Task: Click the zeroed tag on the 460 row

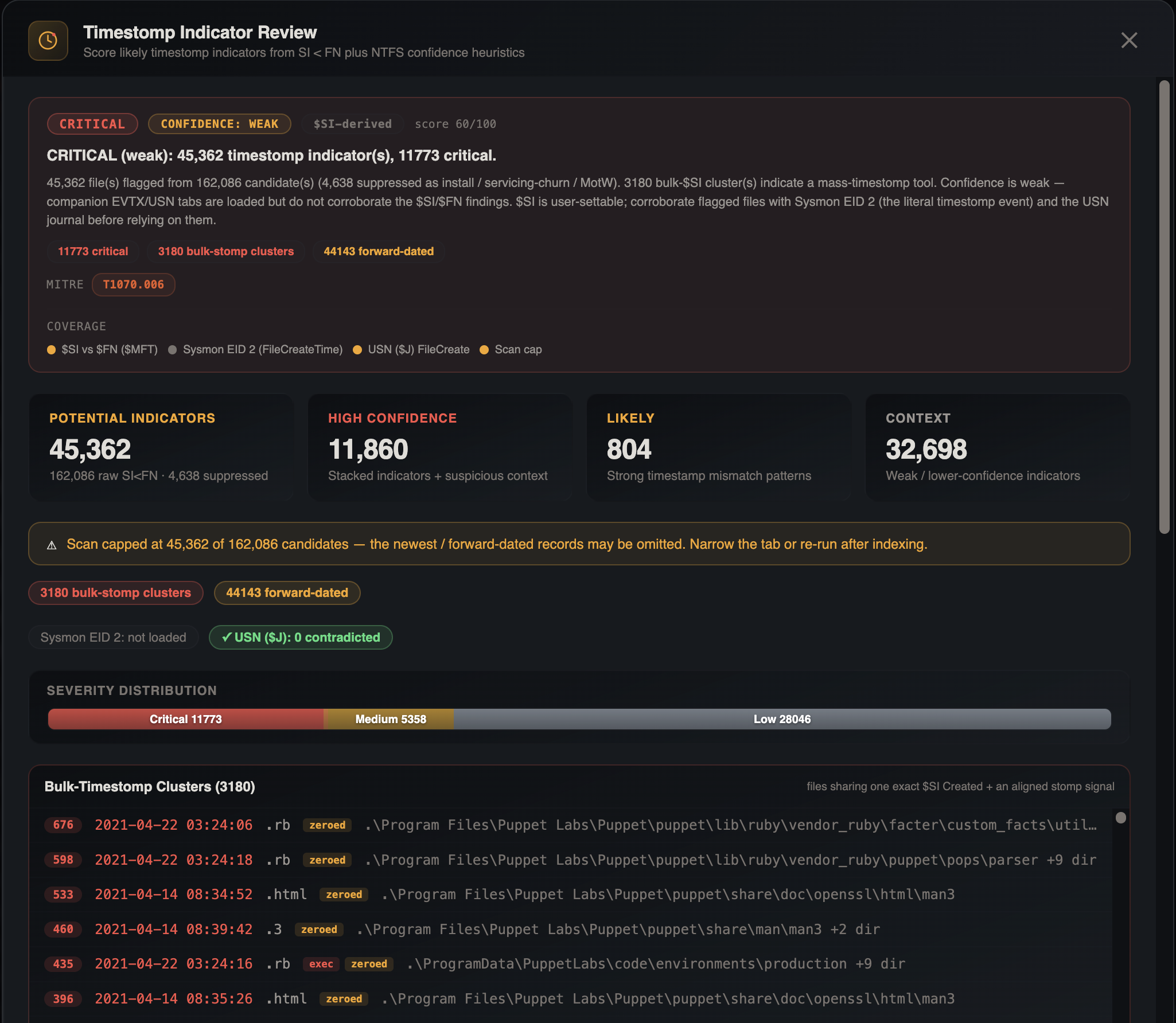Action: [x=319, y=930]
